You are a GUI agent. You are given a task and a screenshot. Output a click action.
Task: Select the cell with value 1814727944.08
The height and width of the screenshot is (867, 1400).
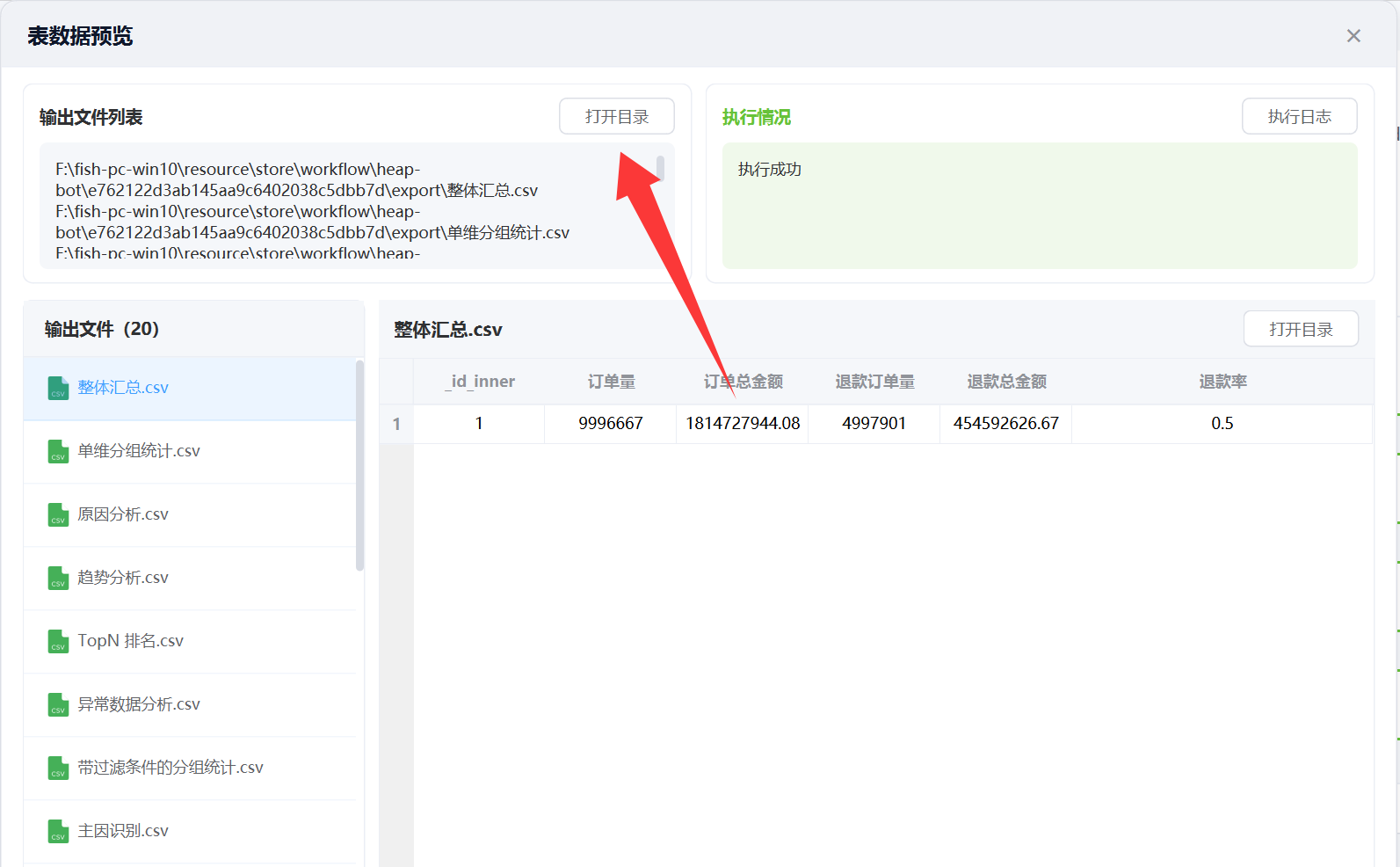743,424
